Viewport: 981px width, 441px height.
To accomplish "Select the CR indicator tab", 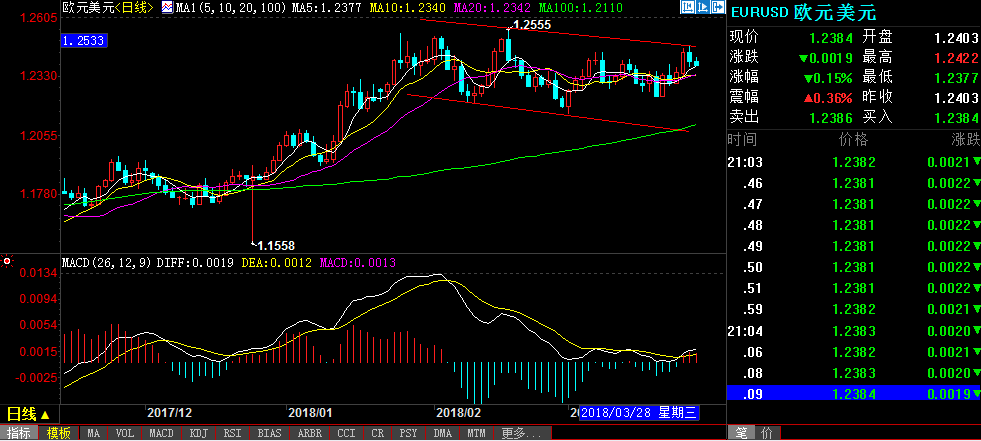I will pyautogui.click(x=378, y=433).
